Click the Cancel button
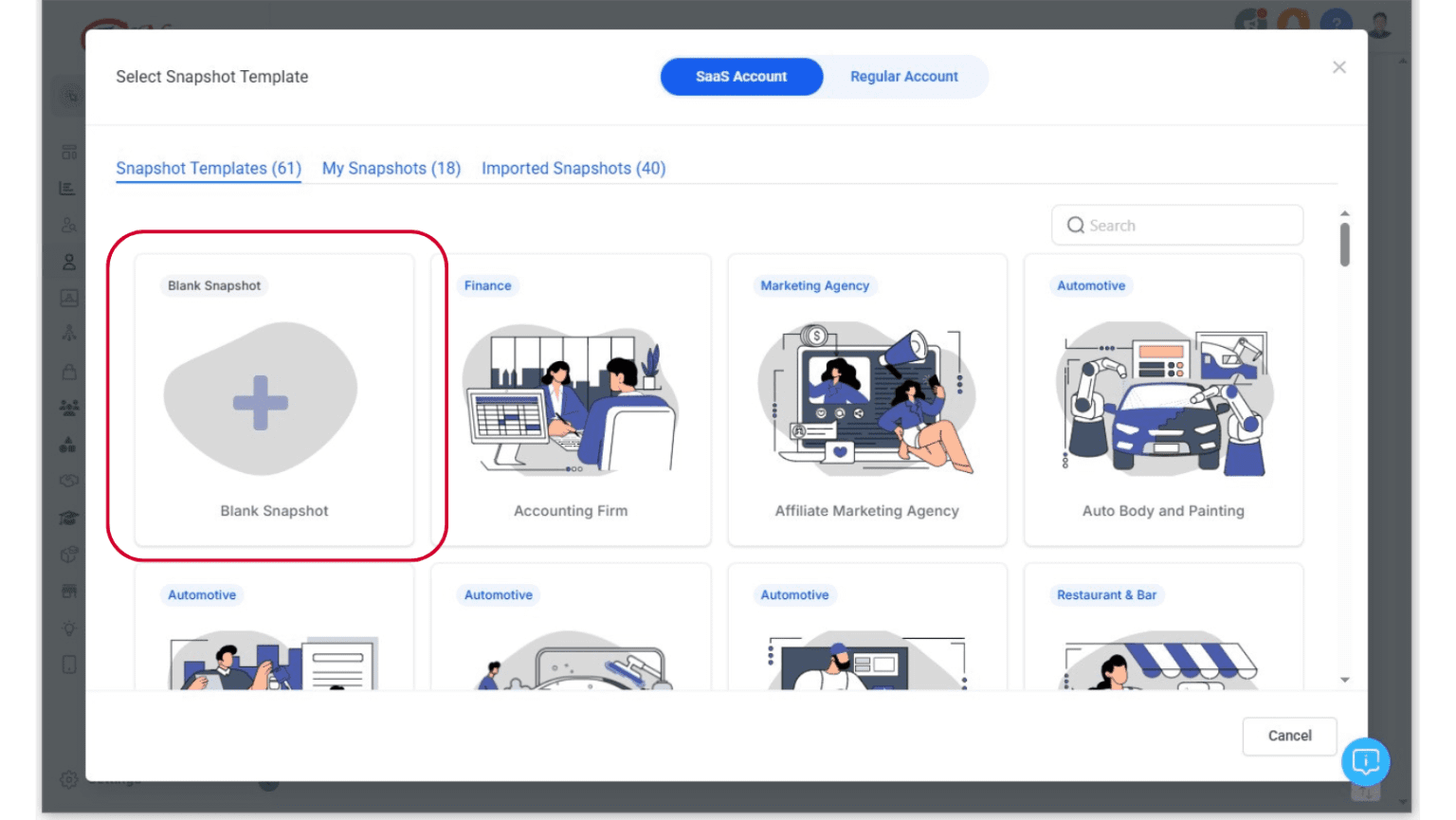1456x820 pixels. pos(1289,736)
